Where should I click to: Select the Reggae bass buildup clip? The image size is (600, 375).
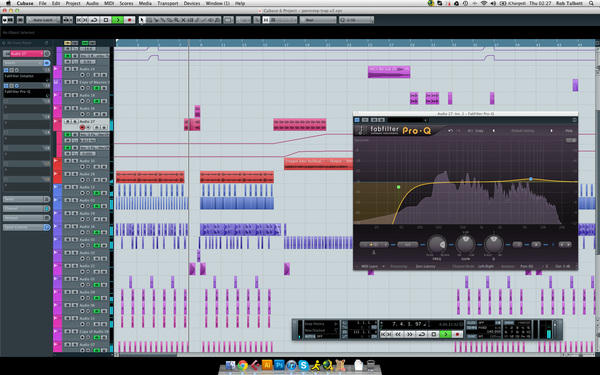(319, 164)
